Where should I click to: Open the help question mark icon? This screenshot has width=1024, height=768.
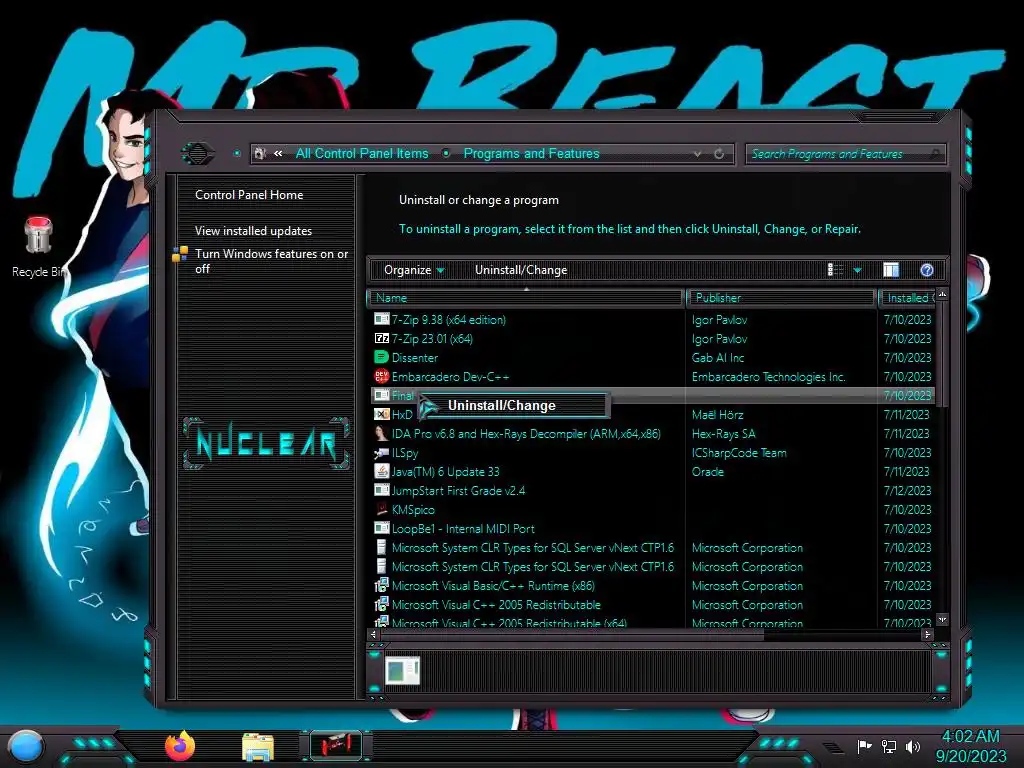[x=927, y=270]
